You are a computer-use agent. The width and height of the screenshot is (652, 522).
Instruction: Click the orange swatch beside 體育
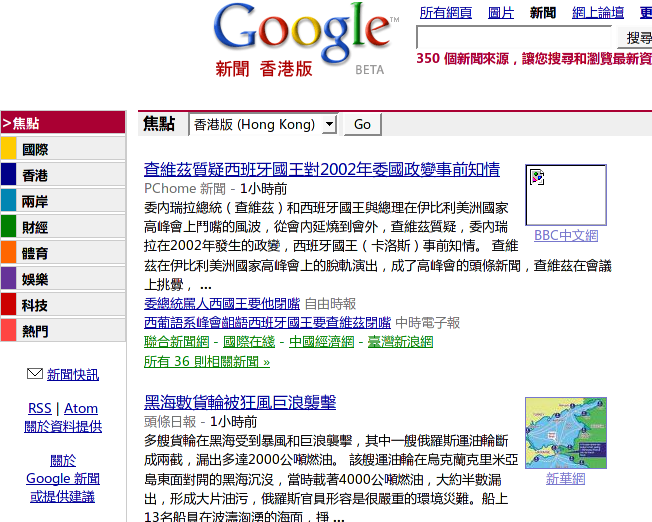pyautogui.click(x=8, y=252)
